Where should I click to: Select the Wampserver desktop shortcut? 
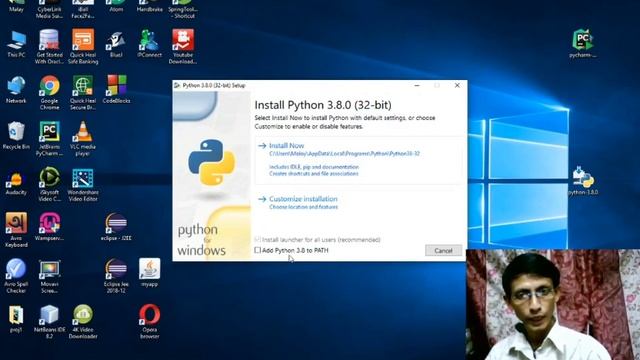point(49,227)
